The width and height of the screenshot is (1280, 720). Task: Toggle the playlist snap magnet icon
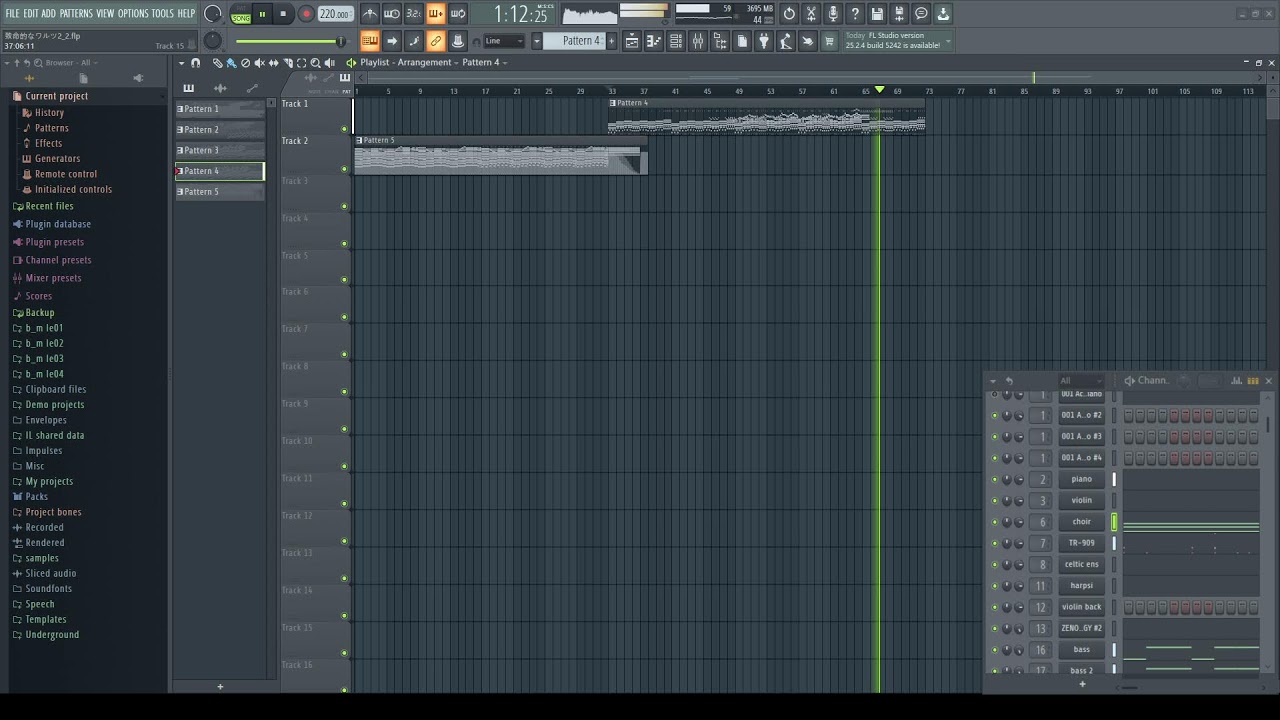195,63
